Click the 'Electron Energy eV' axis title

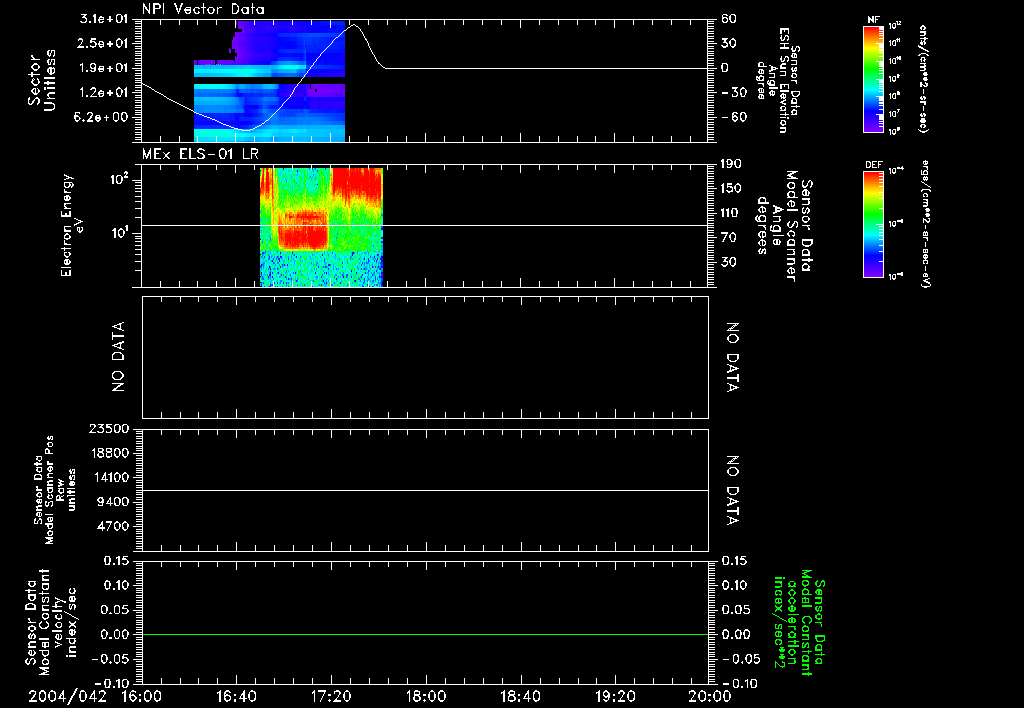coord(72,225)
